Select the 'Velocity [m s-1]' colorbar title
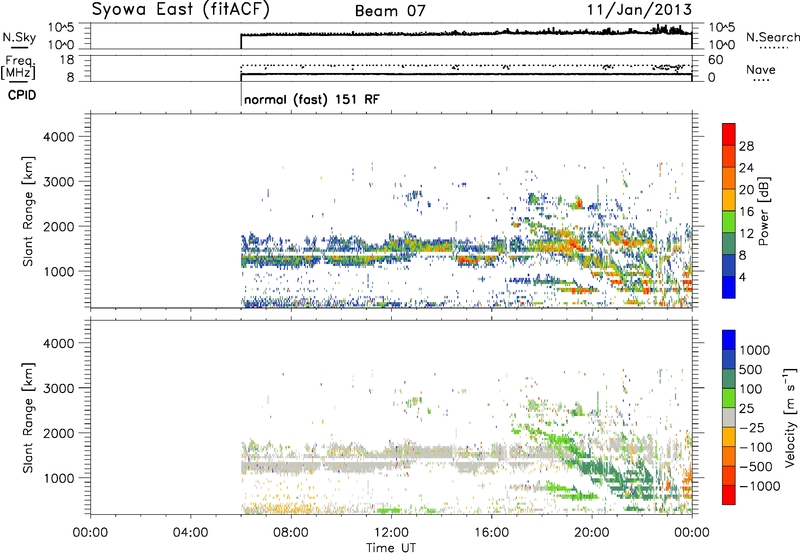 790,417
